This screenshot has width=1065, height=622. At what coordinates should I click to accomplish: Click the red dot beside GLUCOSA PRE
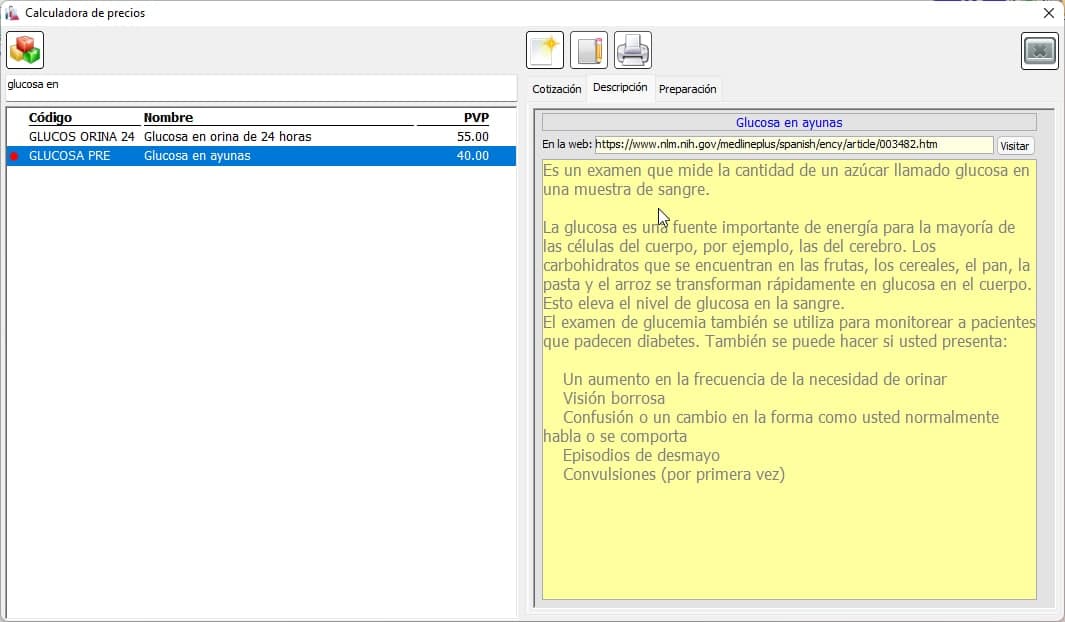(x=14, y=157)
